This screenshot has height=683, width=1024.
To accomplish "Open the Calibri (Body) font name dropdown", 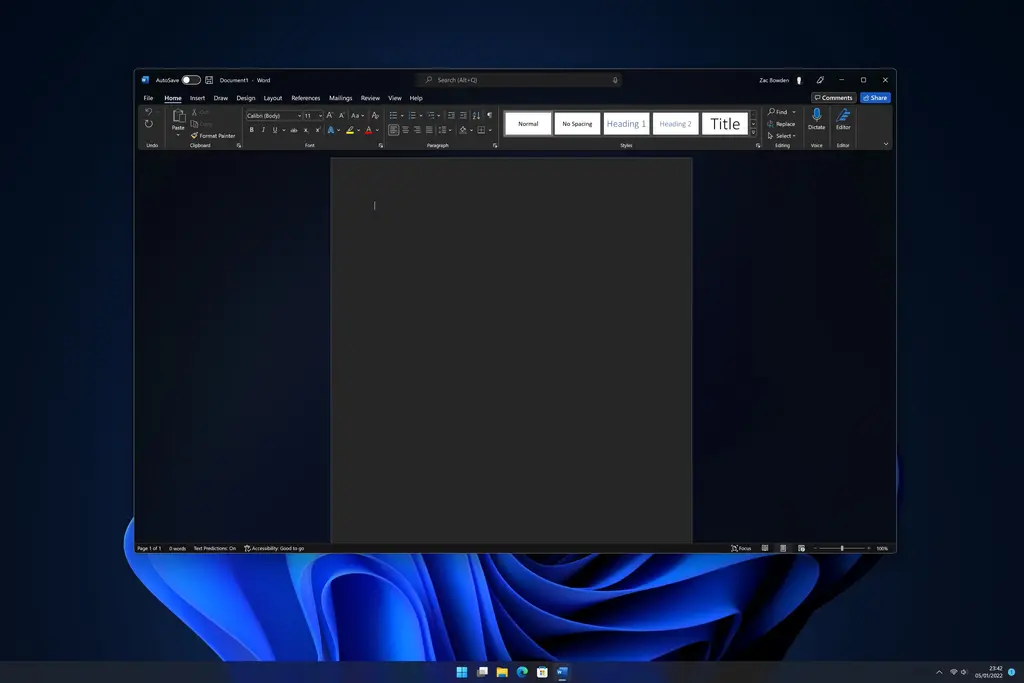I will click(x=300, y=116).
